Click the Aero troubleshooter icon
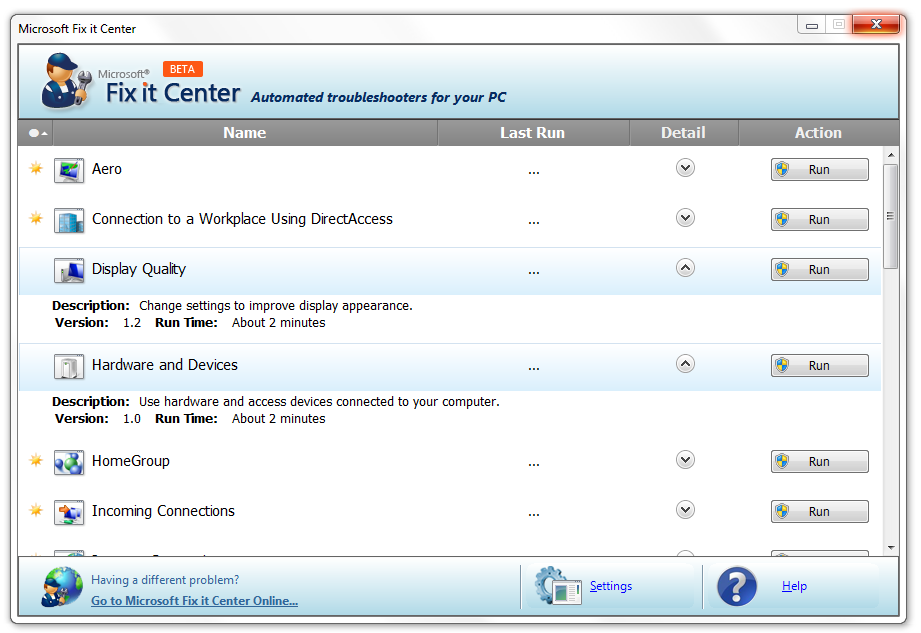921x633 pixels. pyautogui.click(x=69, y=170)
